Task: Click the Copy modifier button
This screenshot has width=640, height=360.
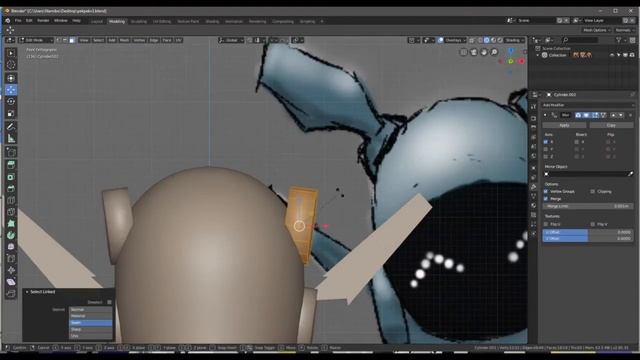Action: [611, 125]
